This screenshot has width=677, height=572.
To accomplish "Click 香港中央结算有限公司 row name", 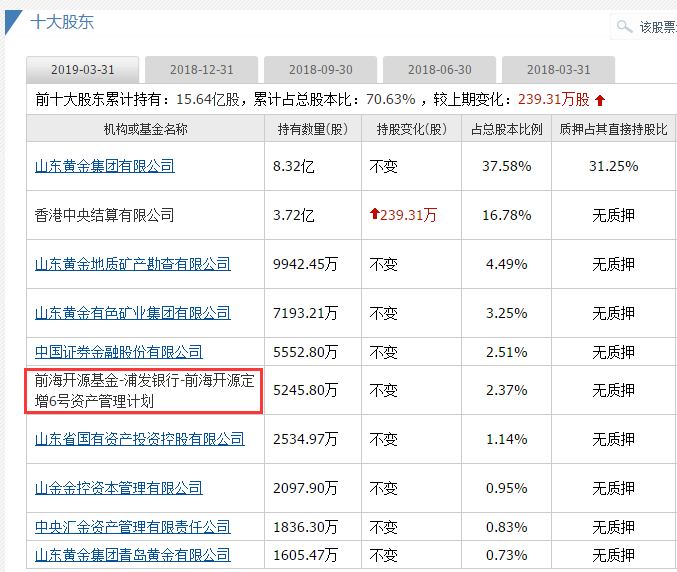I will tap(104, 215).
